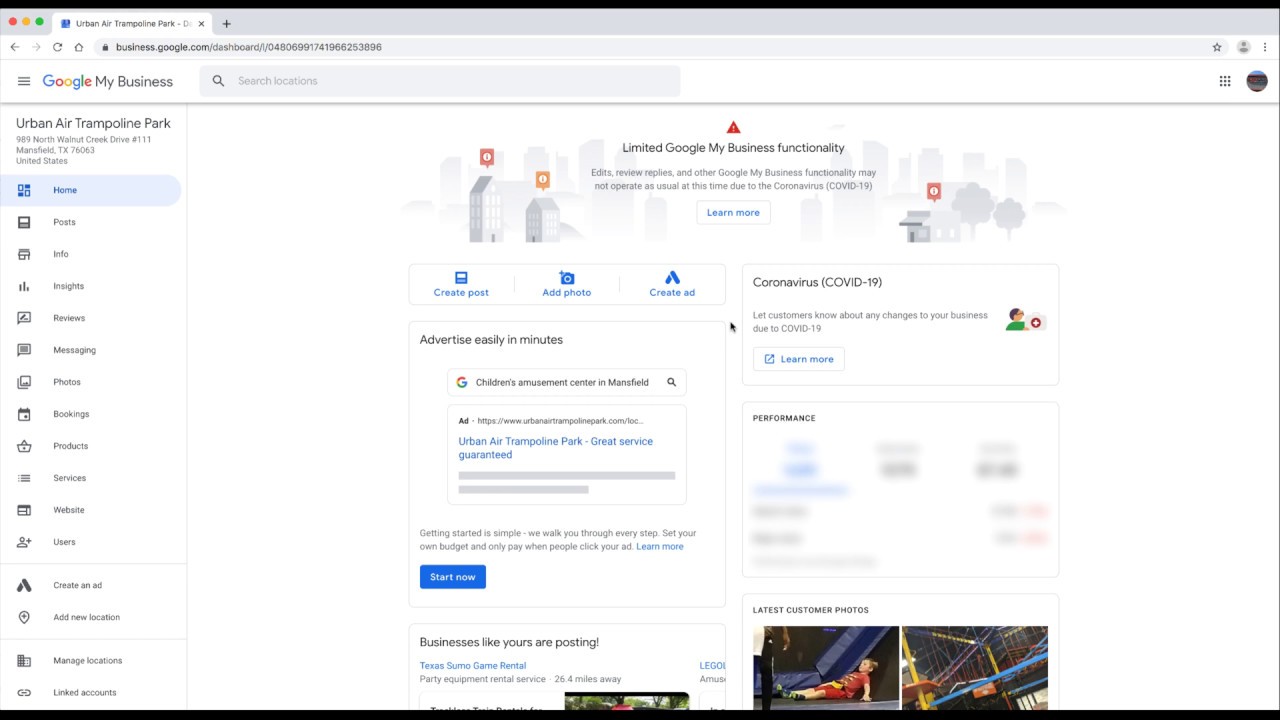Click the Linked accounts label
The image size is (1280, 720).
point(85,693)
